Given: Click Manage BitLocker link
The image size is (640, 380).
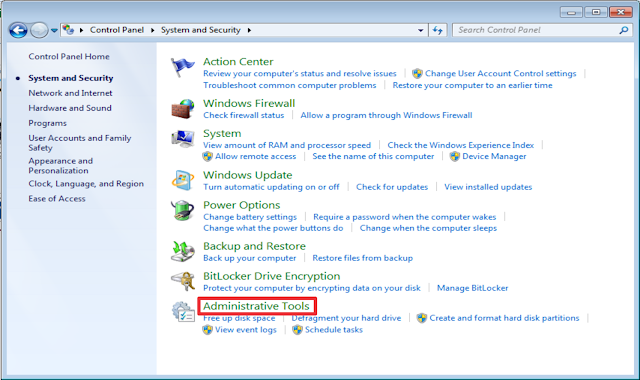Looking at the screenshot, I should click(472, 288).
